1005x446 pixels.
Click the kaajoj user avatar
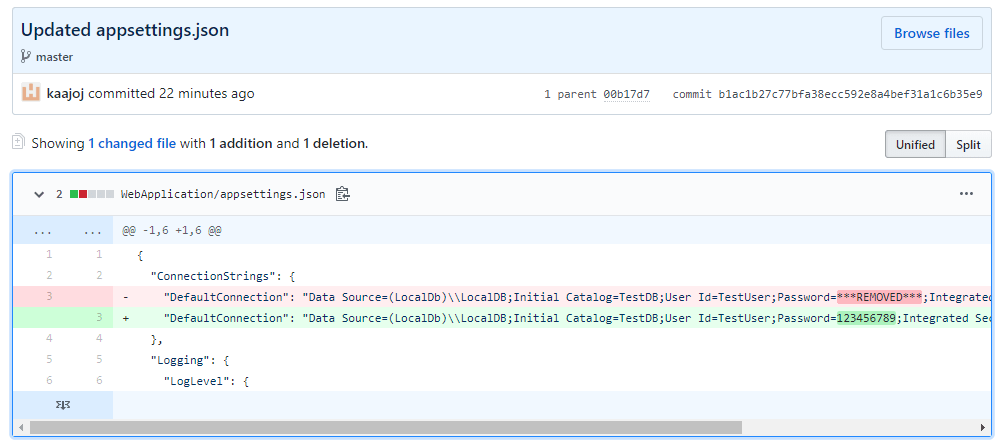[x=31, y=94]
